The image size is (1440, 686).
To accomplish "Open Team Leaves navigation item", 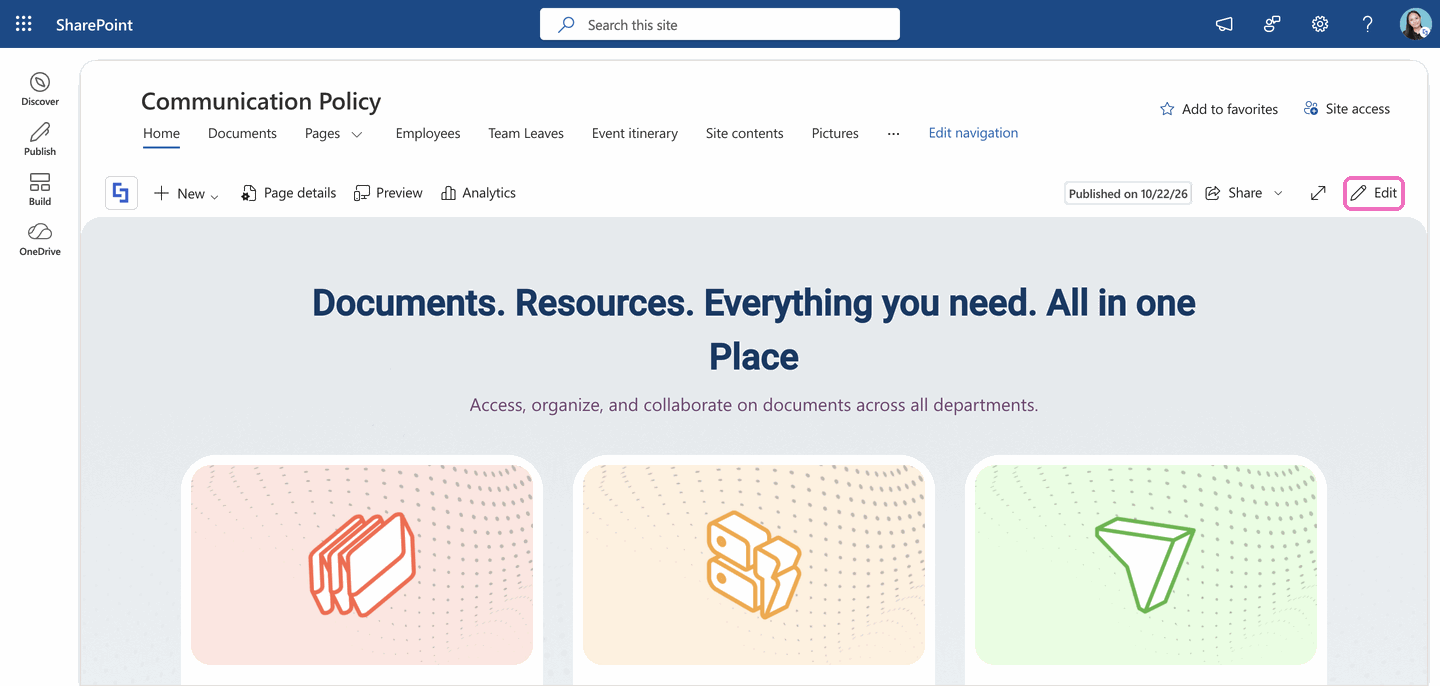I will (526, 133).
